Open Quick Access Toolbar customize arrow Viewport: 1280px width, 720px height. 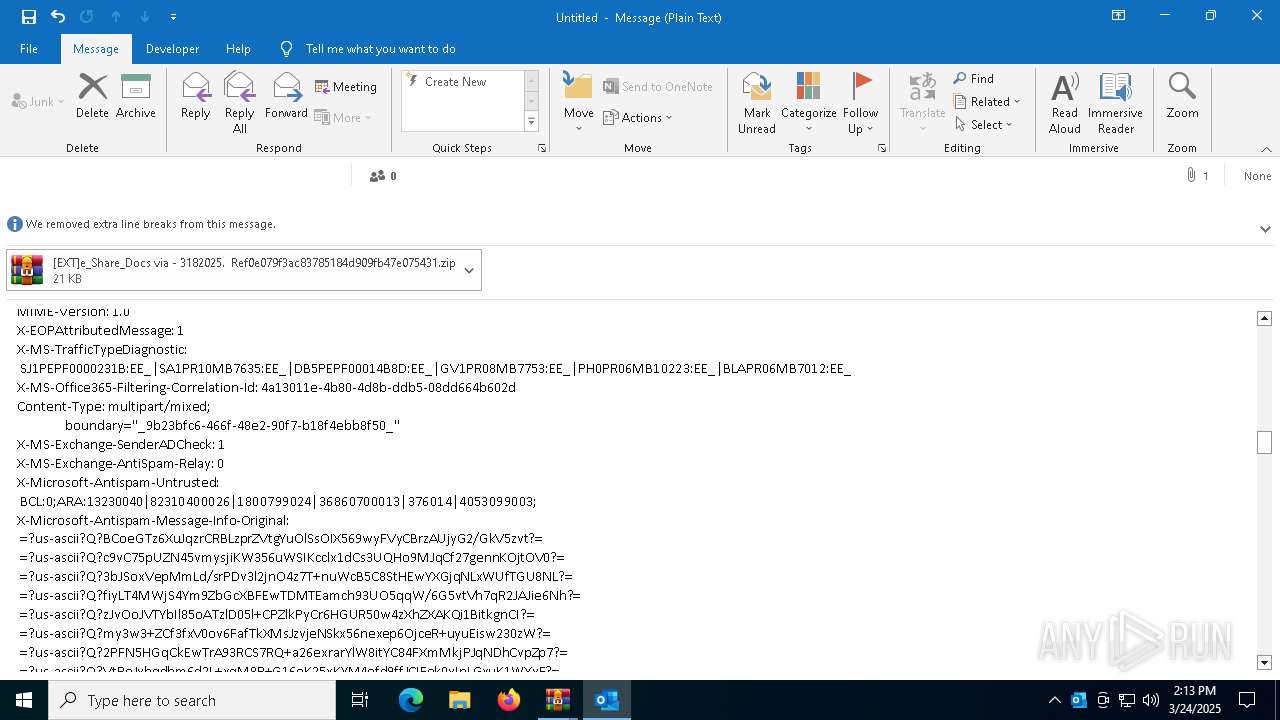pyautogui.click(x=173, y=17)
